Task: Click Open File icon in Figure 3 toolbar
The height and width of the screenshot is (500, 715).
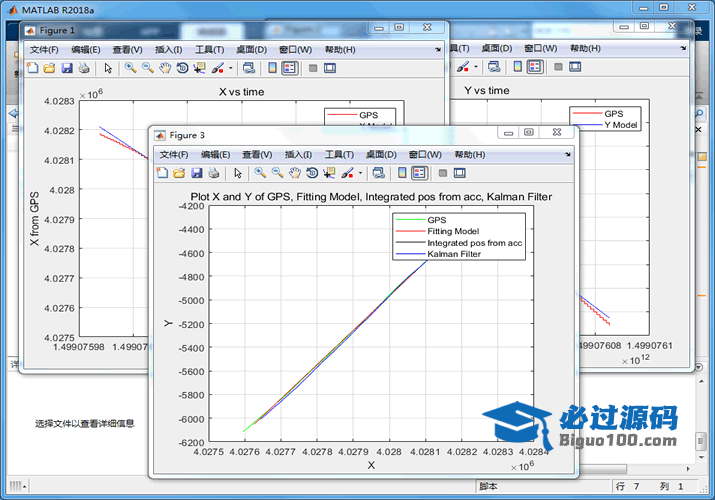Action: pos(179,173)
